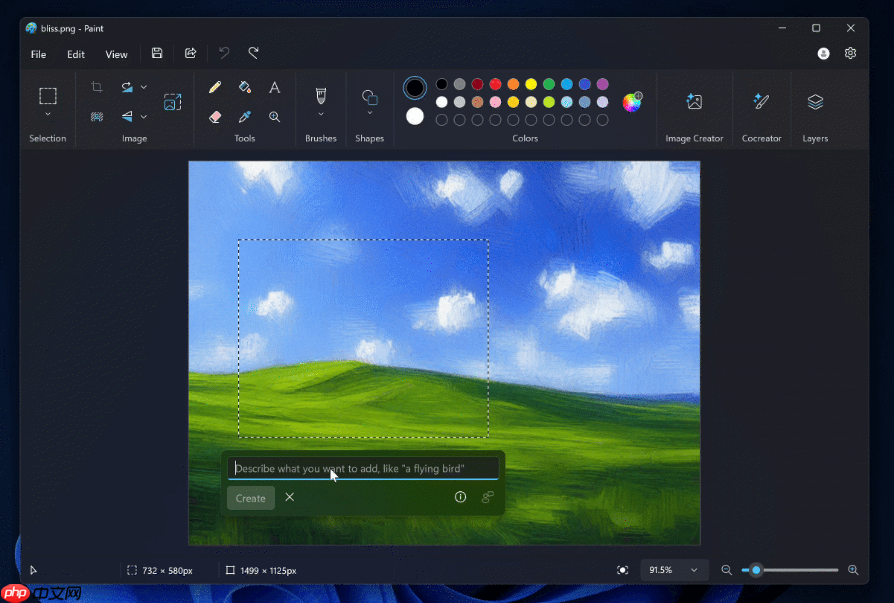
Task: Expand the Selection options chevron
Action: (x=48, y=115)
